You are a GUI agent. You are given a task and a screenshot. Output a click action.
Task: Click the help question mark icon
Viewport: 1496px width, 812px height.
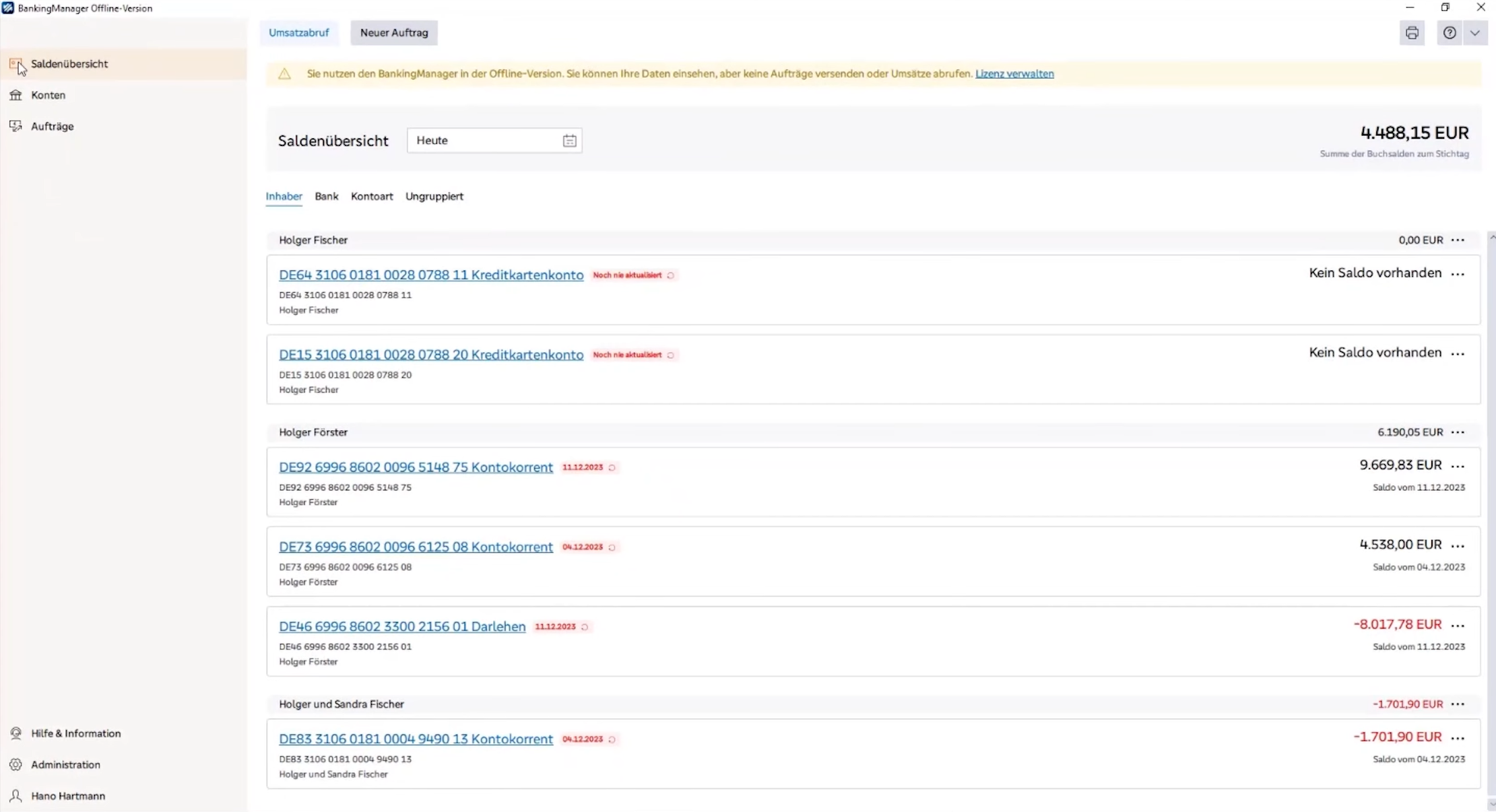[x=1449, y=32]
